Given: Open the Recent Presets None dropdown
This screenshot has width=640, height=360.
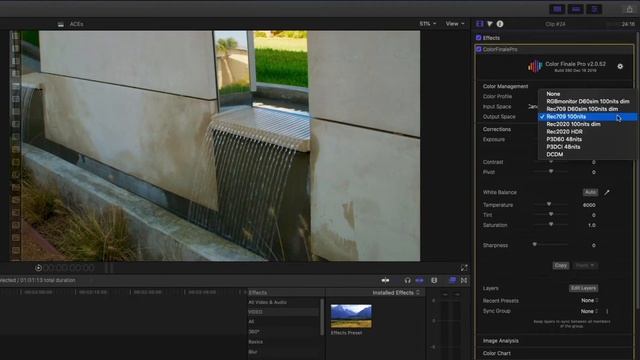Looking at the screenshot, I should click(x=589, y=300).
